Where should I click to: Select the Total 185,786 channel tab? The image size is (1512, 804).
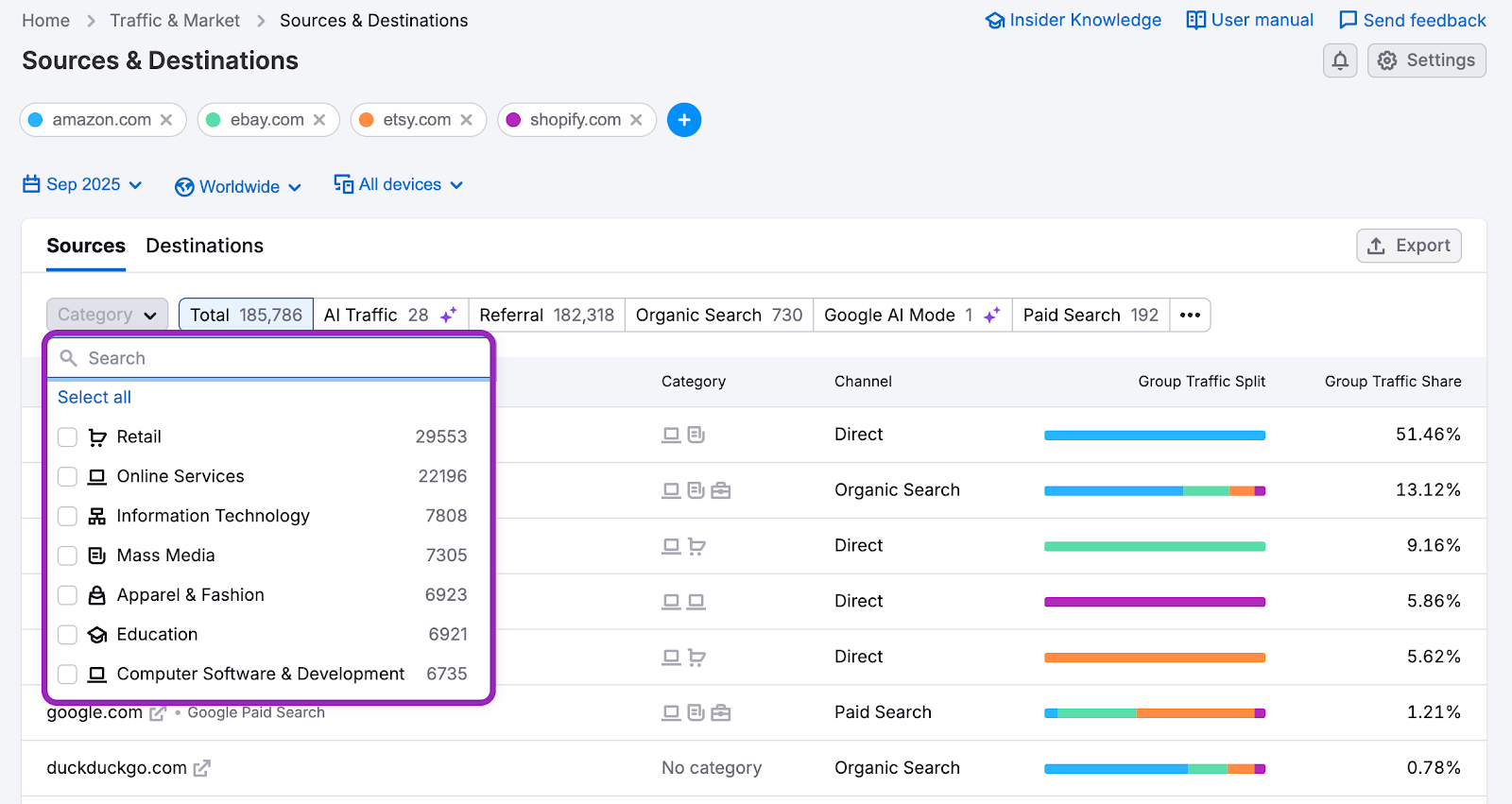click(246, 315)
